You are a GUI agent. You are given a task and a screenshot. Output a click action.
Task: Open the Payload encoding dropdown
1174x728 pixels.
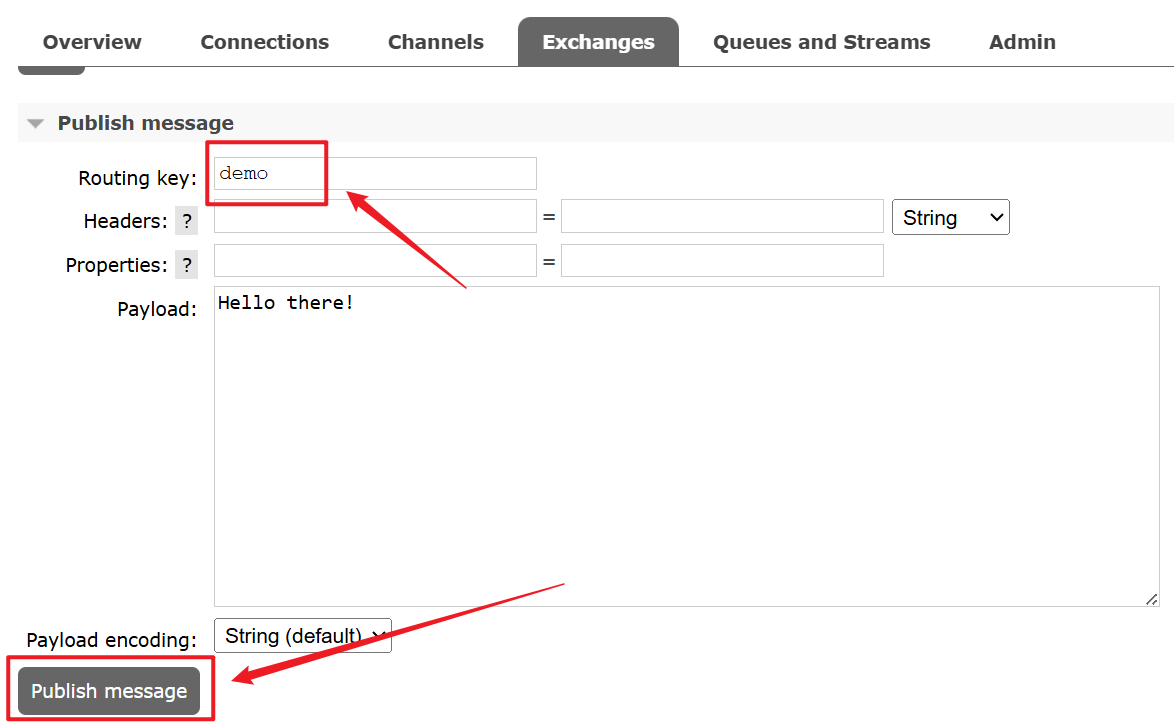(x=302, y=636)
